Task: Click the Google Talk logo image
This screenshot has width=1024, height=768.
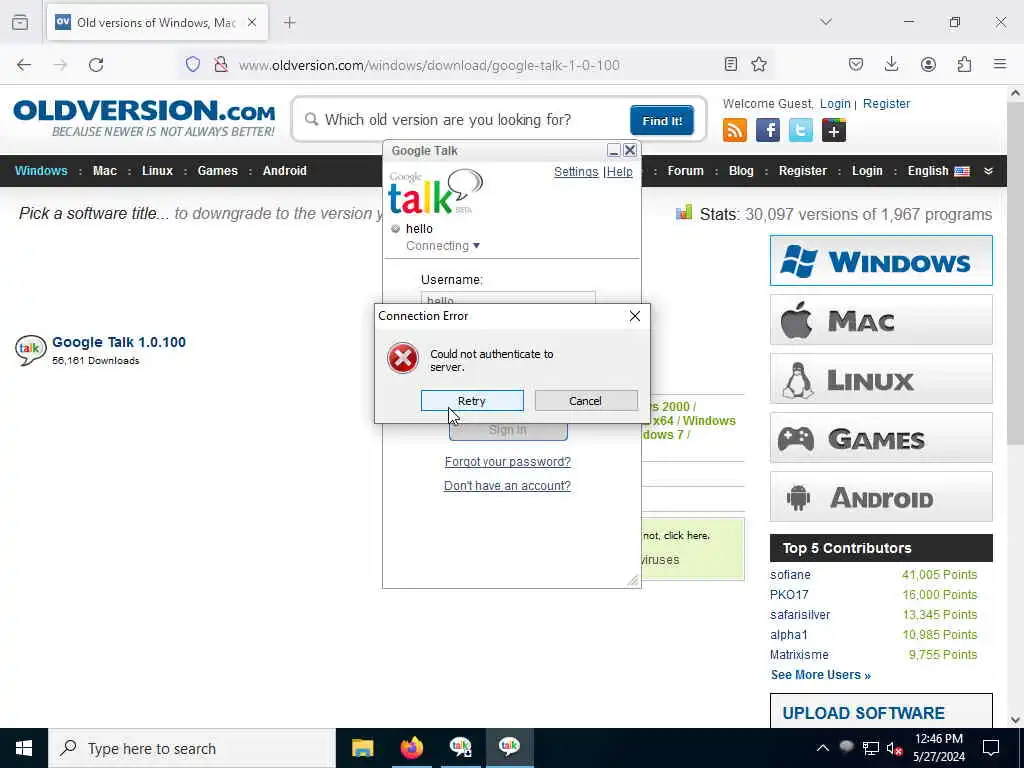Action: point(436,192)
